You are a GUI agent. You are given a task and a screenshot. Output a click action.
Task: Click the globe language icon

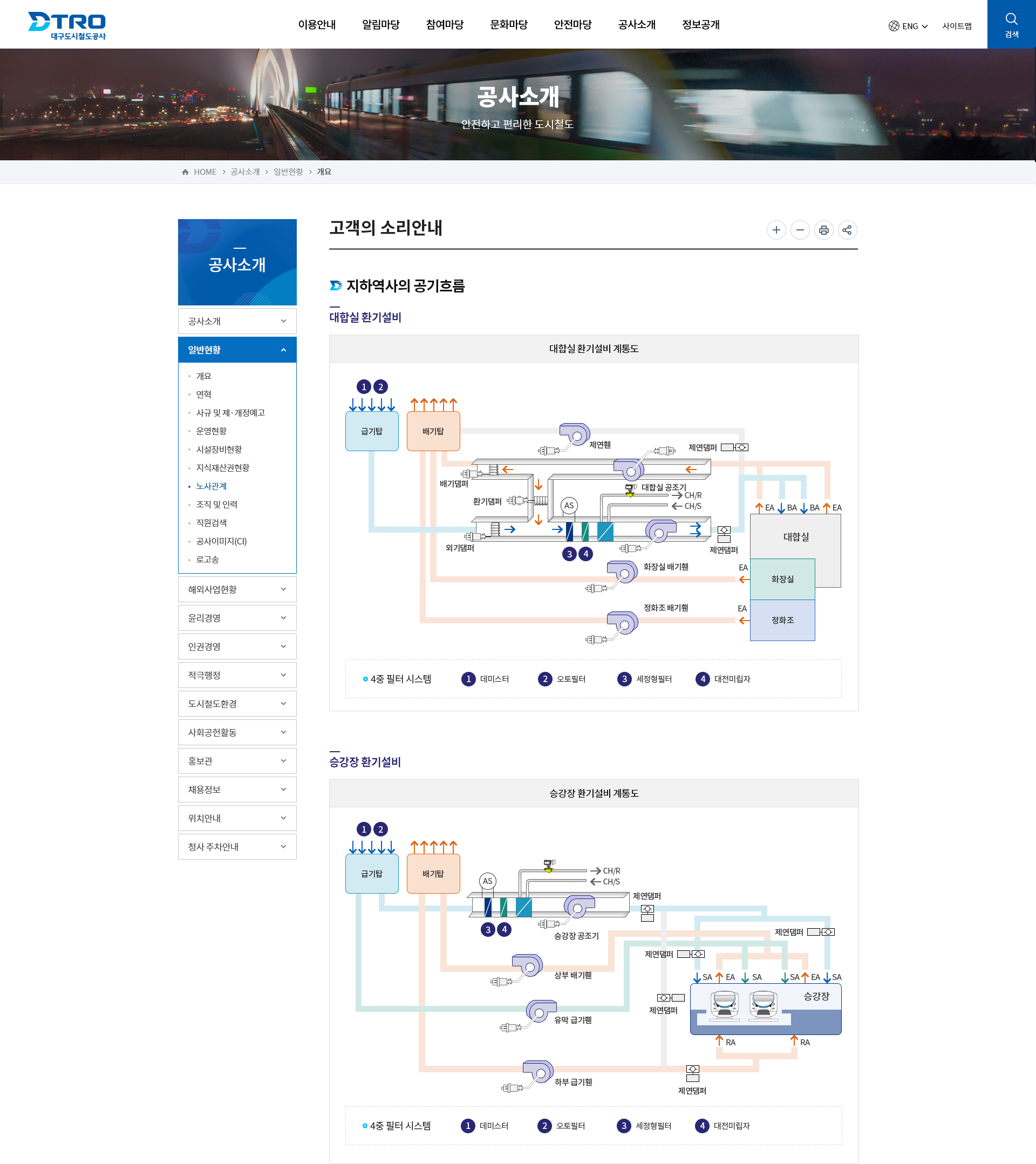click(894, 26)
